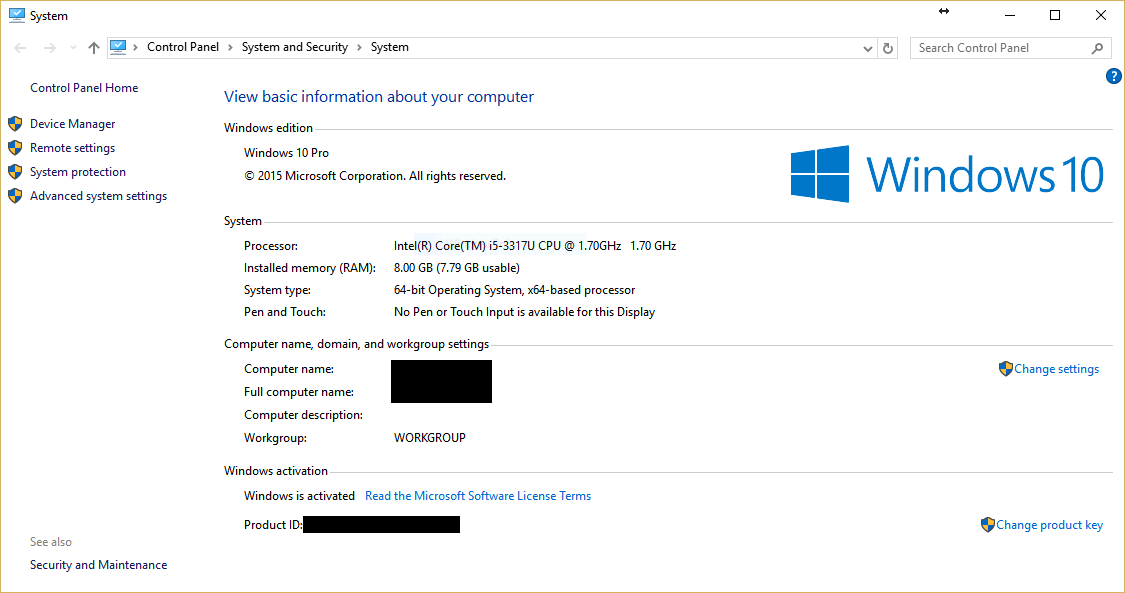Expand chevron after Control Panel breadcrumb

point(230,47)
